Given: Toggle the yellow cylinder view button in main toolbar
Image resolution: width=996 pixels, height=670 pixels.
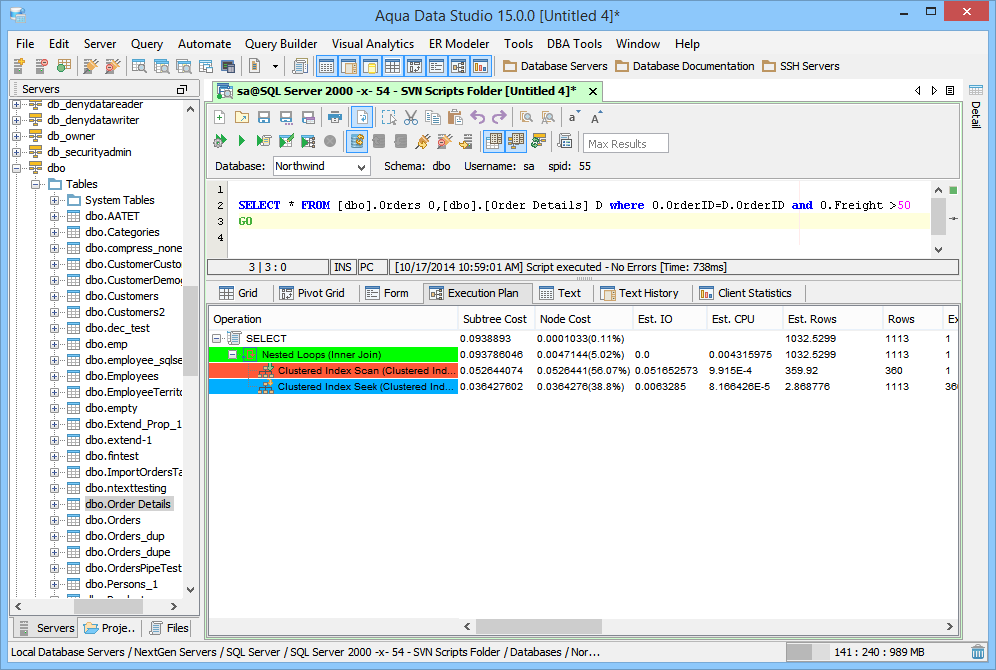Looking at the screenshot, I should [370, 66].
